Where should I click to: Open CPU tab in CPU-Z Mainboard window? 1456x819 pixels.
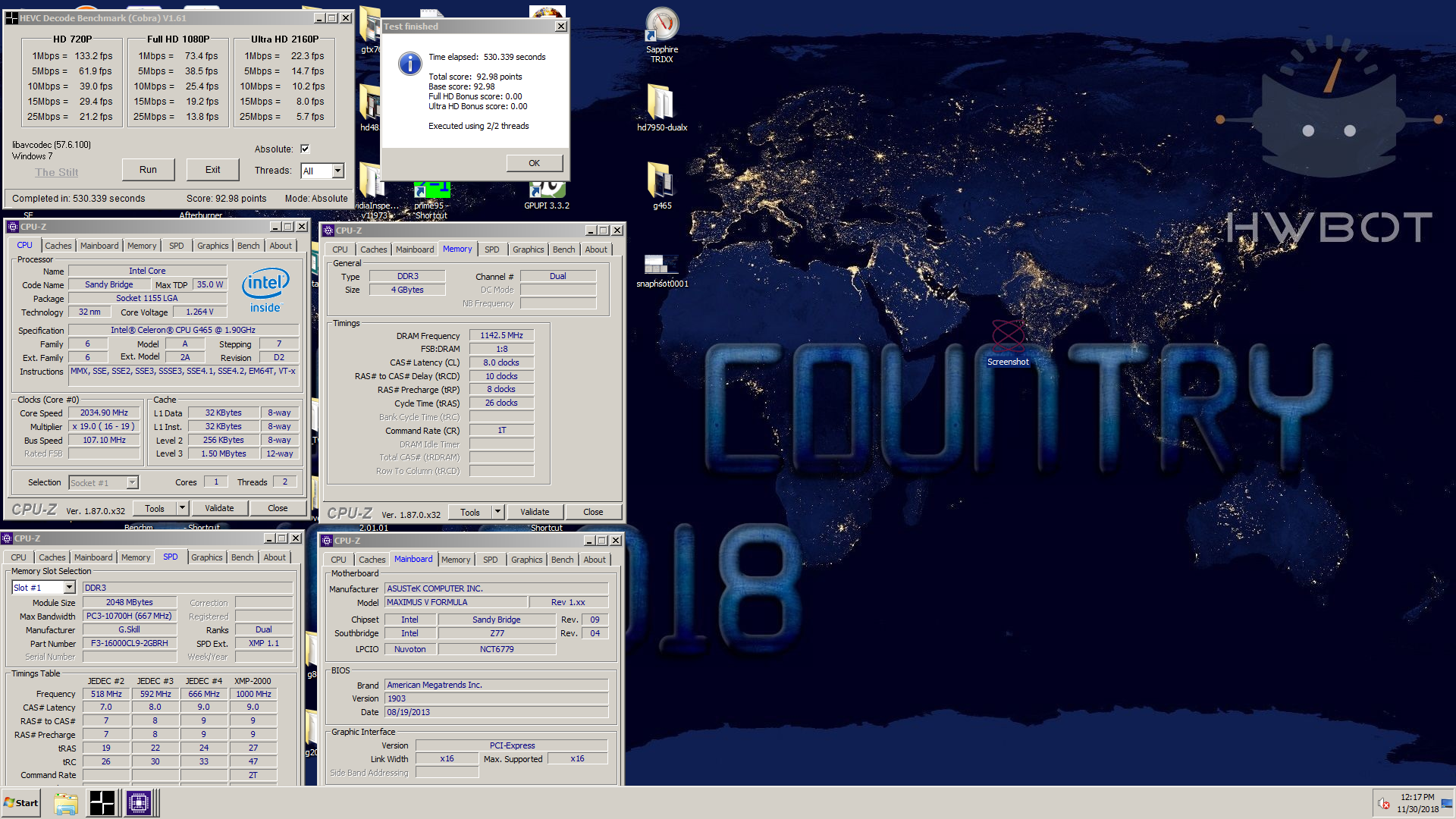click(x=338, y=560)
